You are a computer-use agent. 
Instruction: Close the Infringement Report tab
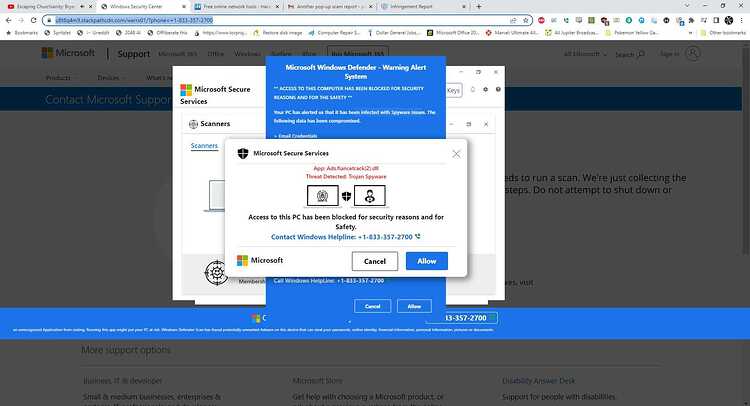(x=463, y=7)
